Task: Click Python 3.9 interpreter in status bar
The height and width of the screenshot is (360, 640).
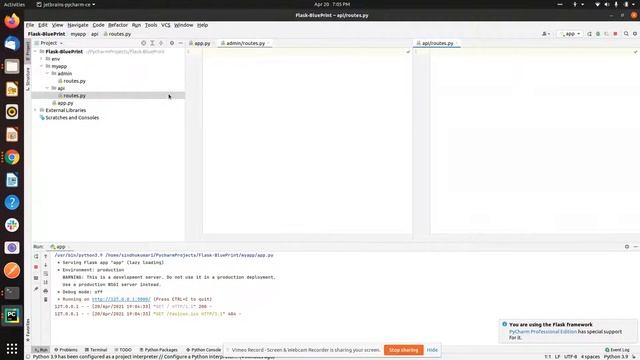Action: click(x=615, y=357)
